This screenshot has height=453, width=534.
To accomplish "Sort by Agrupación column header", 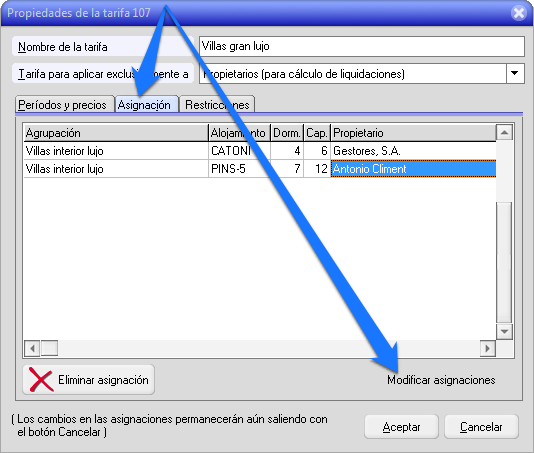I will coord(116,133).
